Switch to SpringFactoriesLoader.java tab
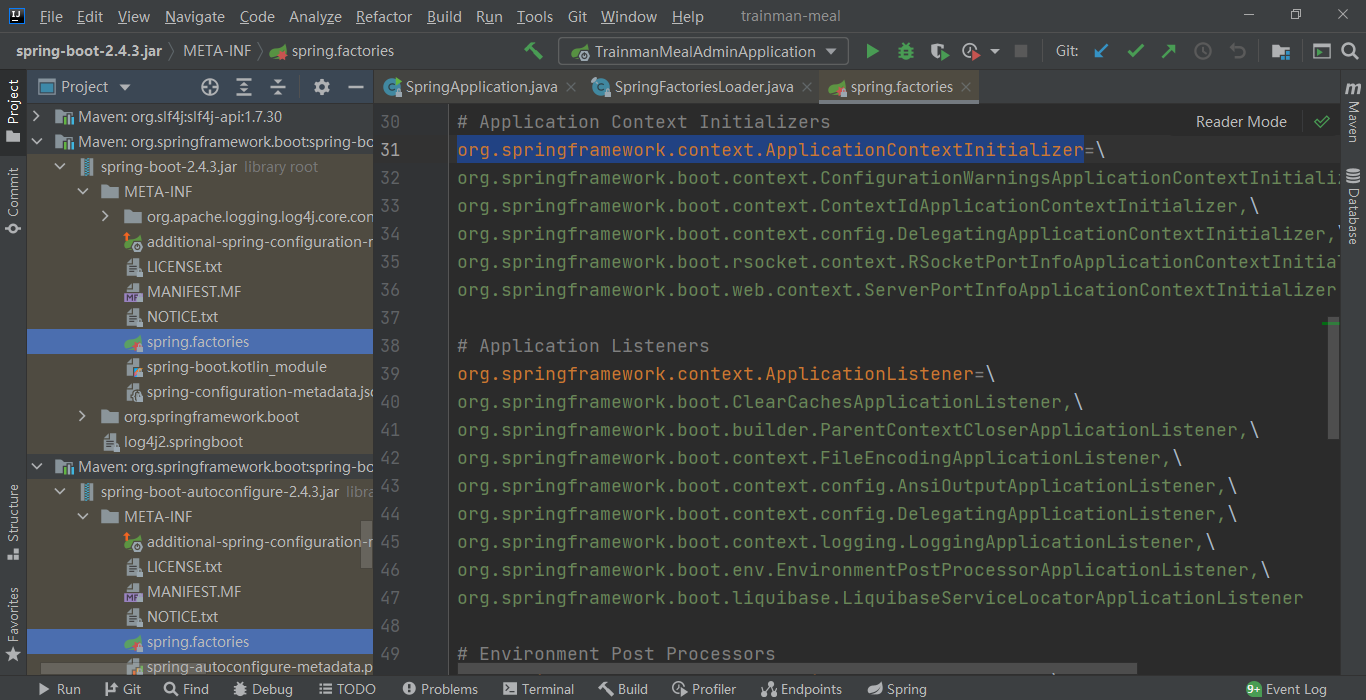 704,87
